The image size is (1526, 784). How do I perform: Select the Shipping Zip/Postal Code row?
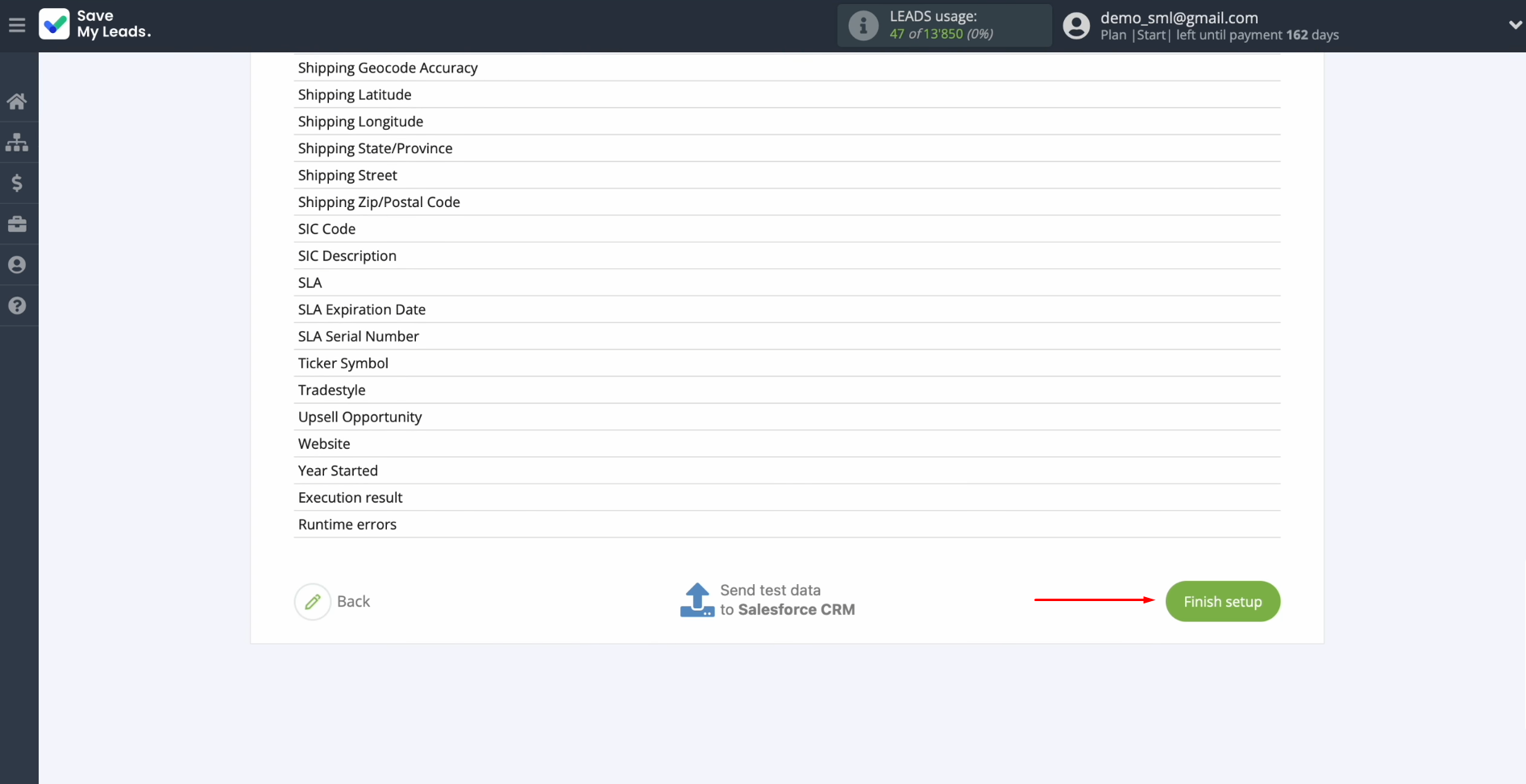[787, 201]
